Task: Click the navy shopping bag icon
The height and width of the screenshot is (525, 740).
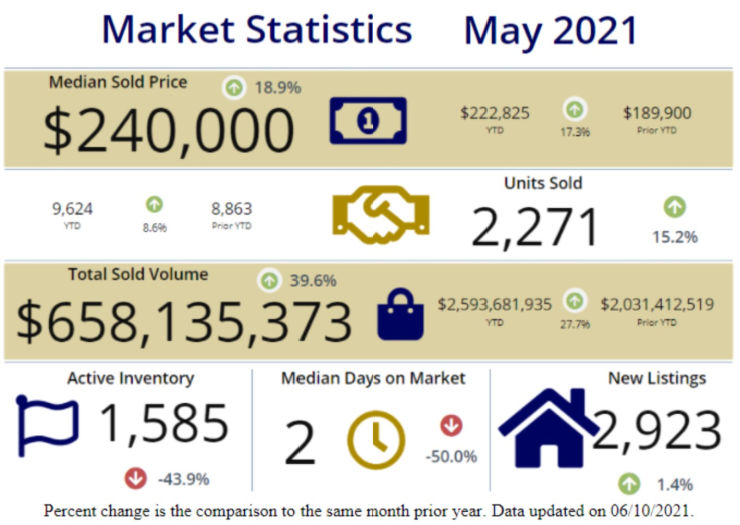Action: click(x=394, y=312)
